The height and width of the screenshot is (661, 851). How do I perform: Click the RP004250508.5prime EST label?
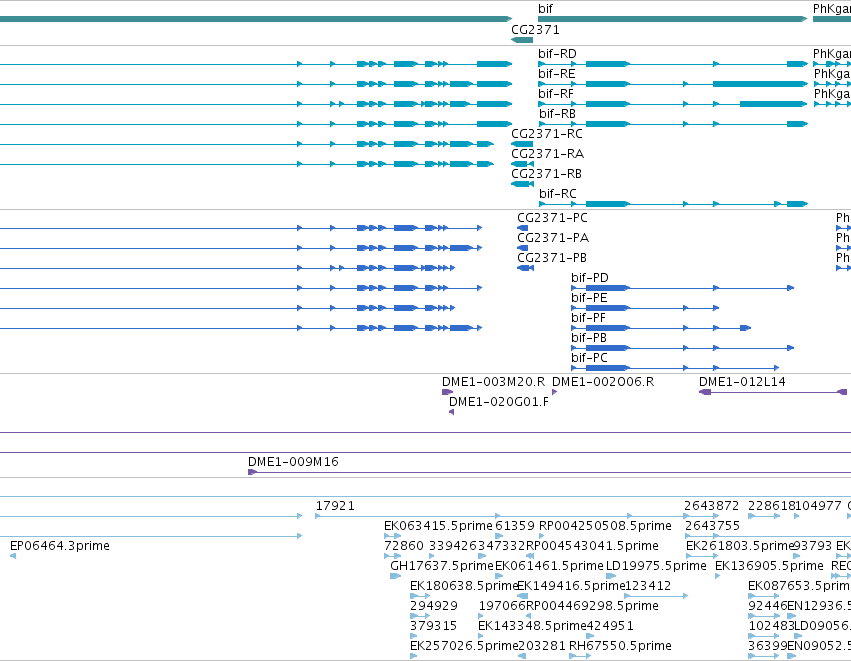tap(605, 526)
